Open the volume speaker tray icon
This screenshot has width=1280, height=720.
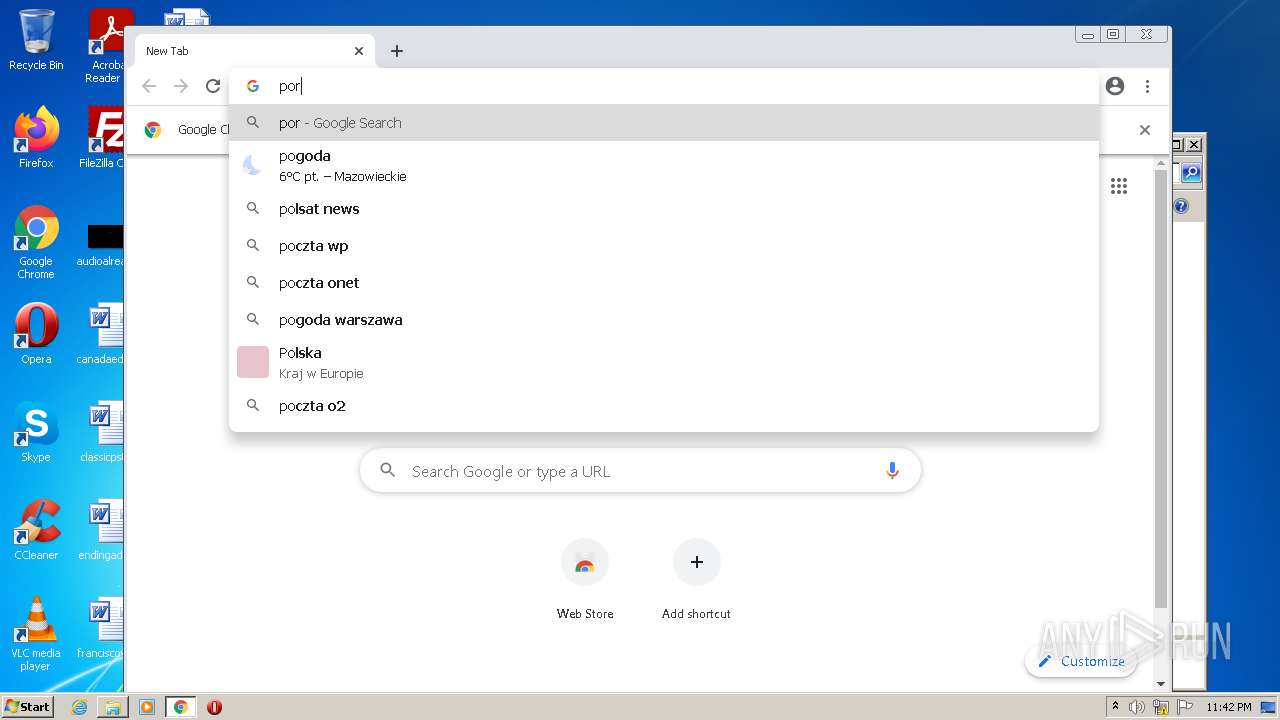point(1137,707)
